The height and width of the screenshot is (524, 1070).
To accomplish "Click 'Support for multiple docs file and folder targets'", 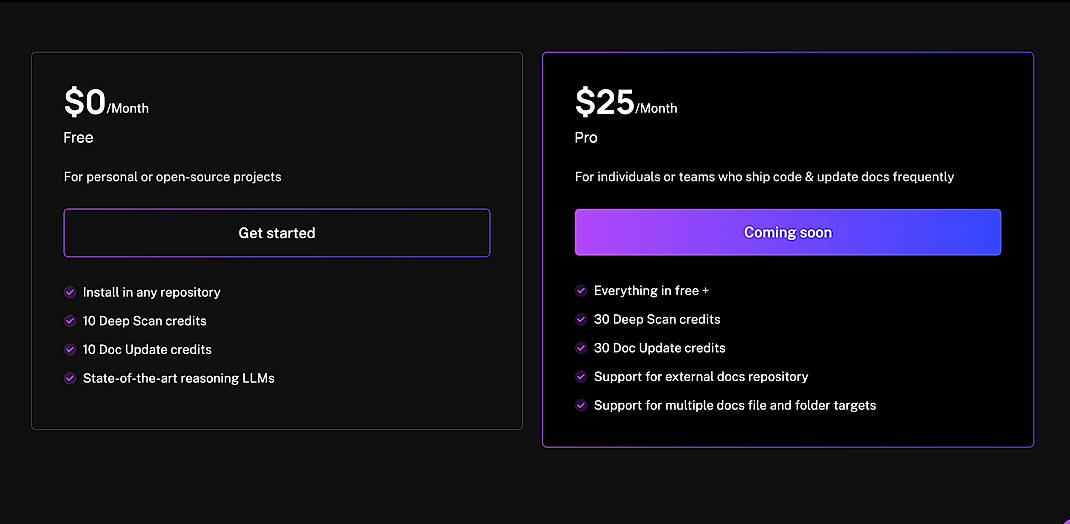I will point(735,405).
